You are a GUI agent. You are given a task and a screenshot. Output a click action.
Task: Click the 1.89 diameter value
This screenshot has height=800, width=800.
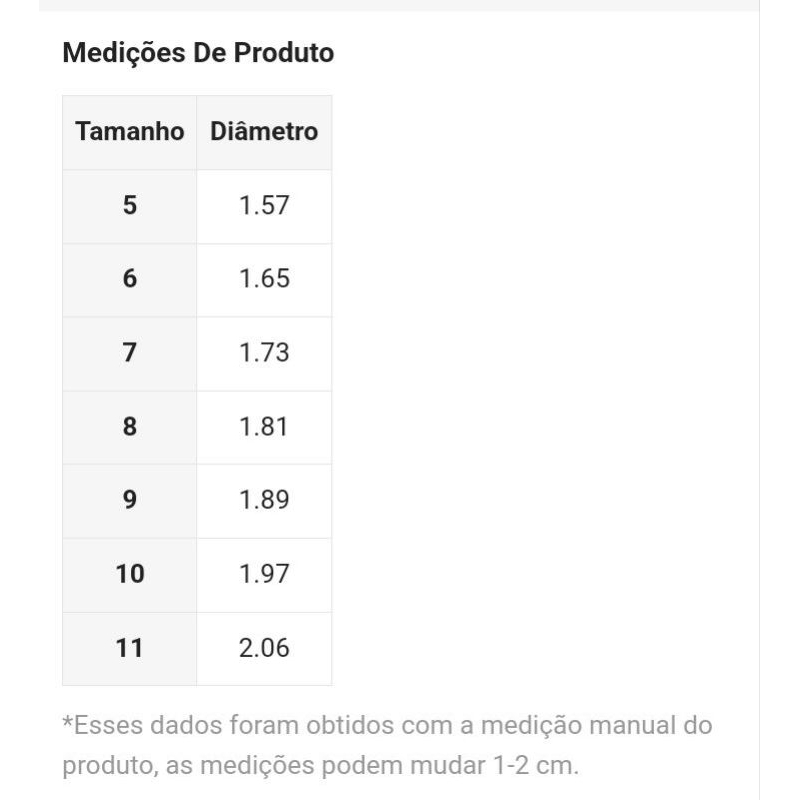pos(264,500)
